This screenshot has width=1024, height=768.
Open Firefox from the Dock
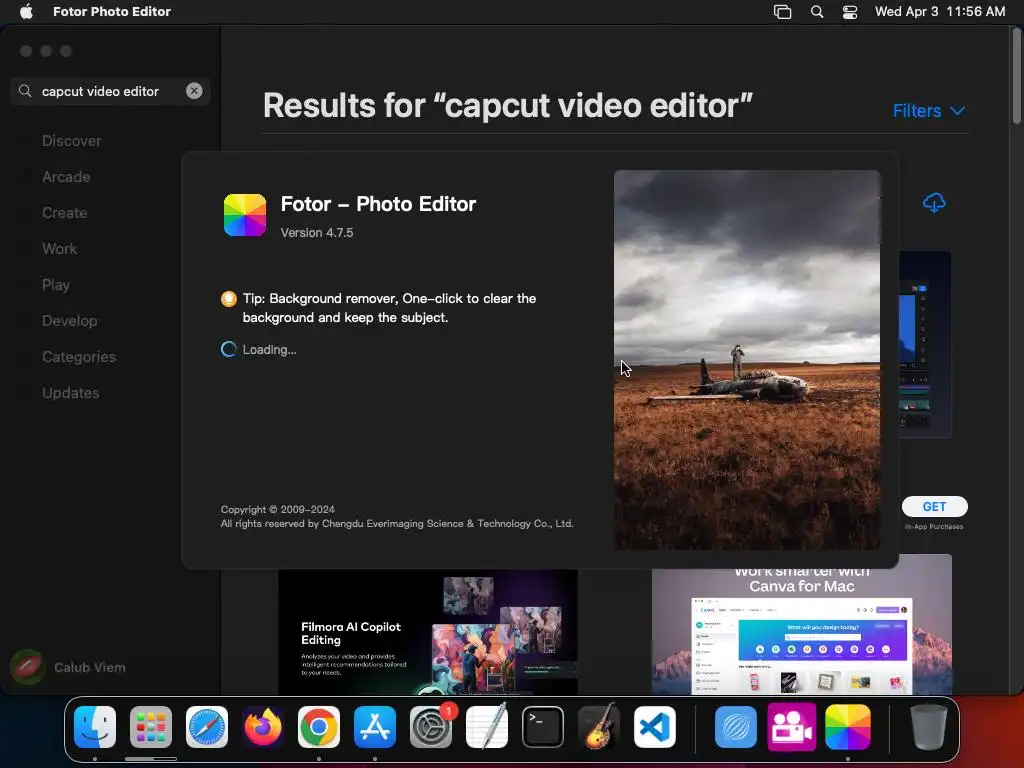coord(263,727)
